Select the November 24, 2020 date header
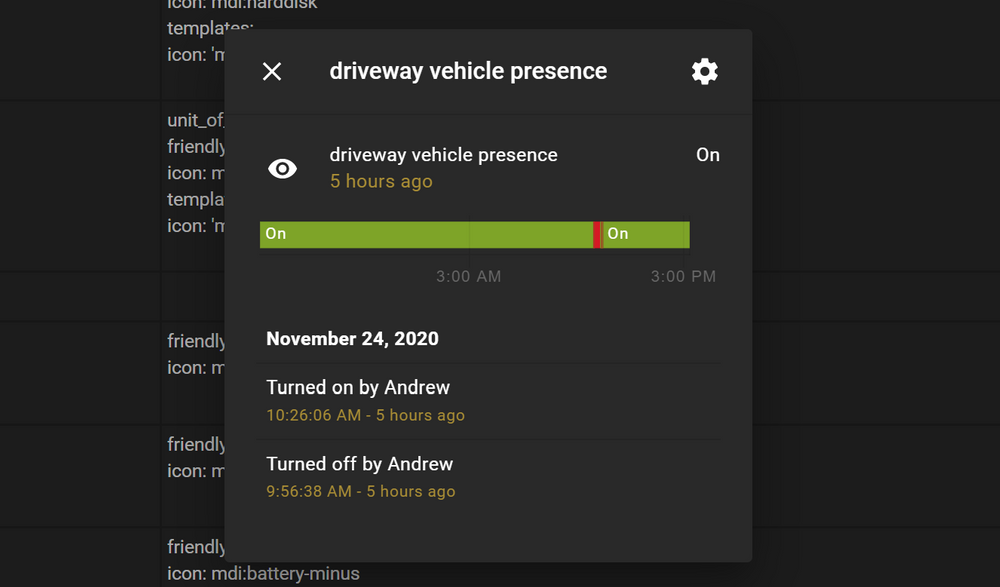The width and height of the screenshot is (1000, 587). 351,338
